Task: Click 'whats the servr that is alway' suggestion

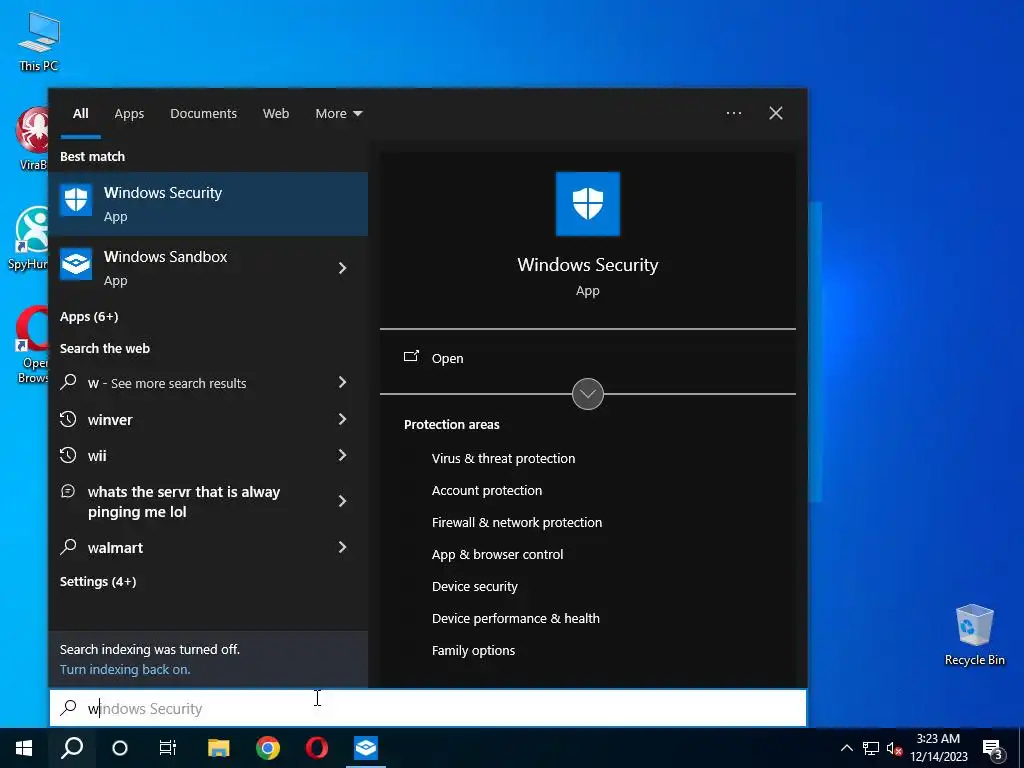Action: [x=184, y=502]
